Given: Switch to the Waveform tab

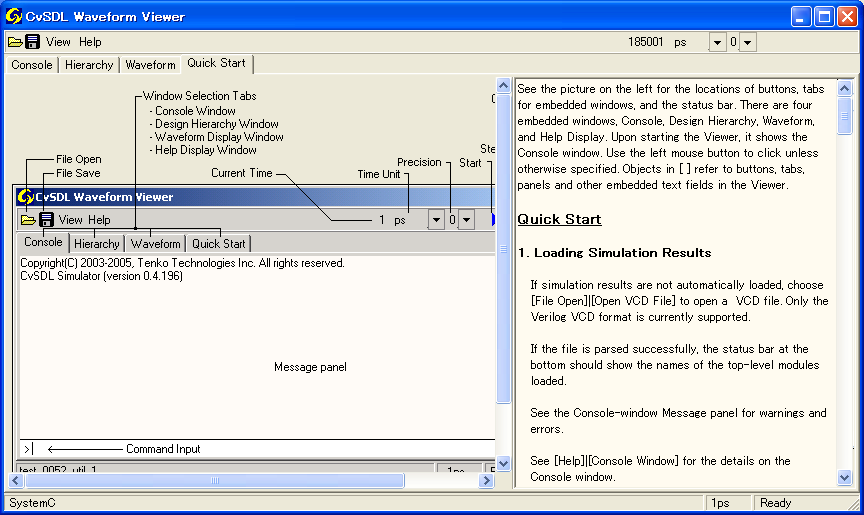Looking at the screenshot, I should (x=150, y=65).
